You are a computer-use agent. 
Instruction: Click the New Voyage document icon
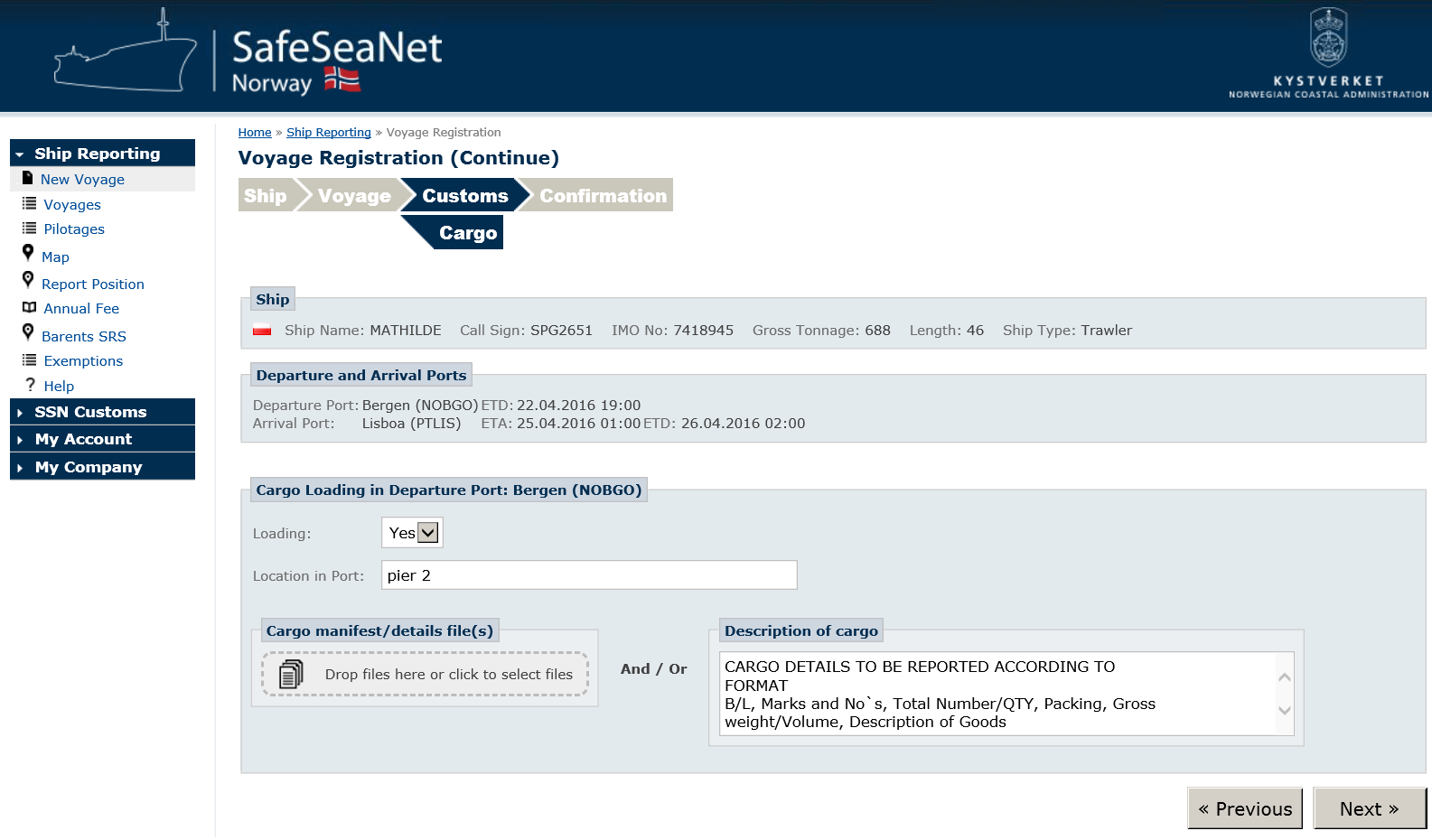pyautogui.click(x=28, y=178)
